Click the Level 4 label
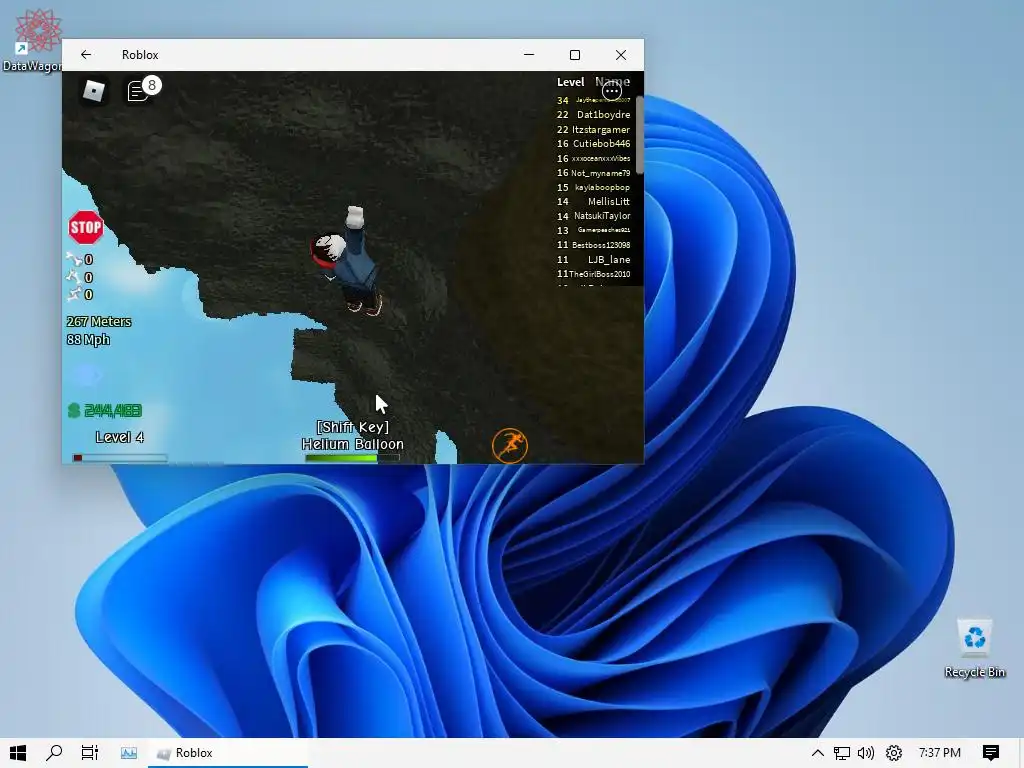1024x768 pixels. tap(120, 437)
